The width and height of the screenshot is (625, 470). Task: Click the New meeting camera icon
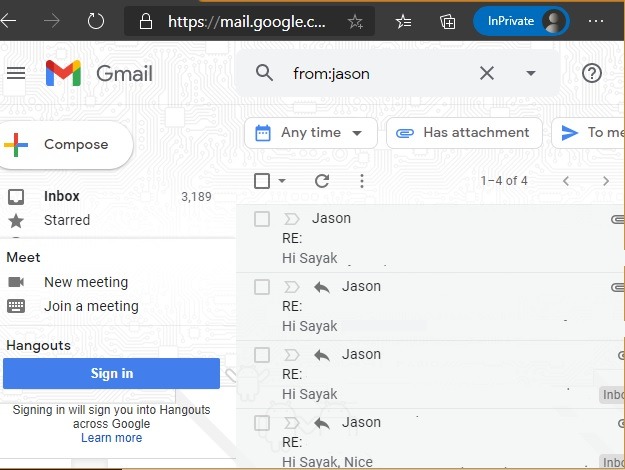click(16, 282)
